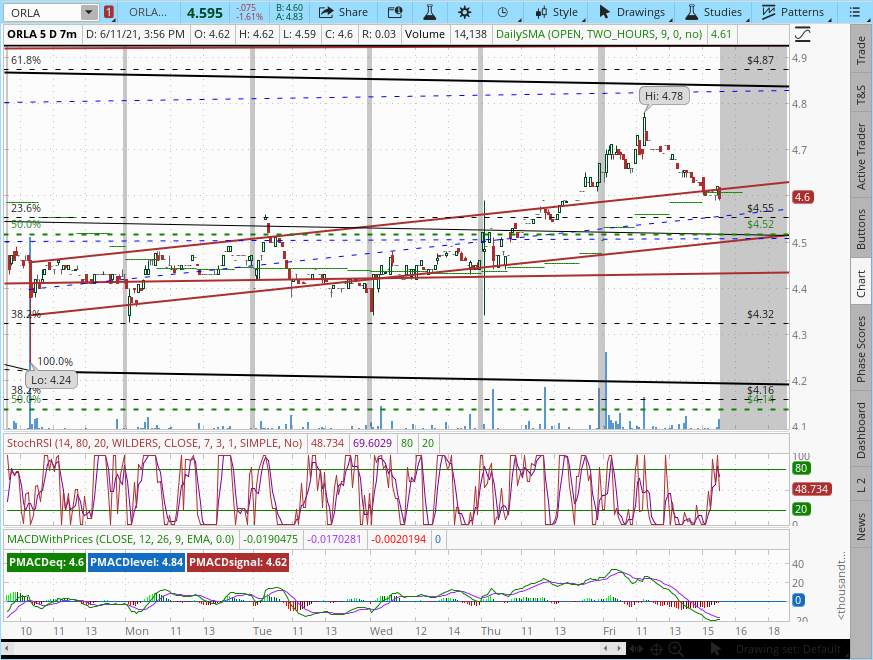Open the Phase Scores side tab
This screenshot has height=660, width=873.
861,349
